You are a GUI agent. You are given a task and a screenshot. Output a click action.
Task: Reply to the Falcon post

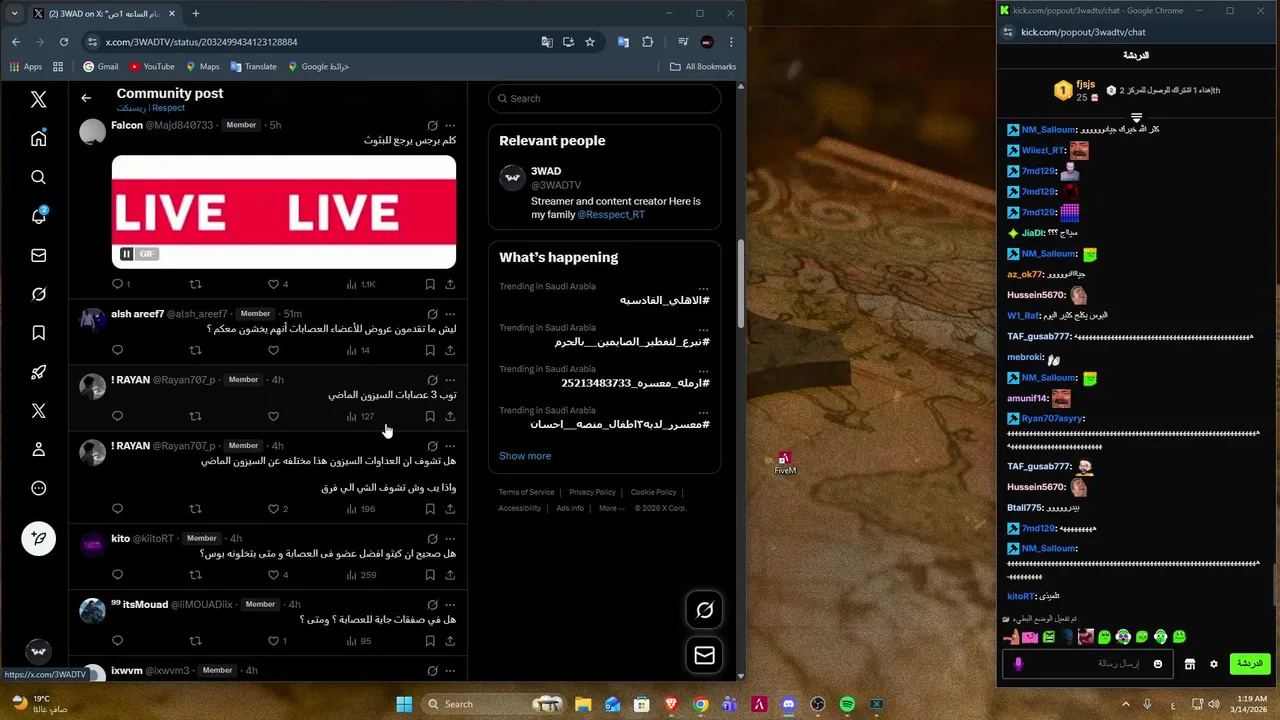coord(117,284)
